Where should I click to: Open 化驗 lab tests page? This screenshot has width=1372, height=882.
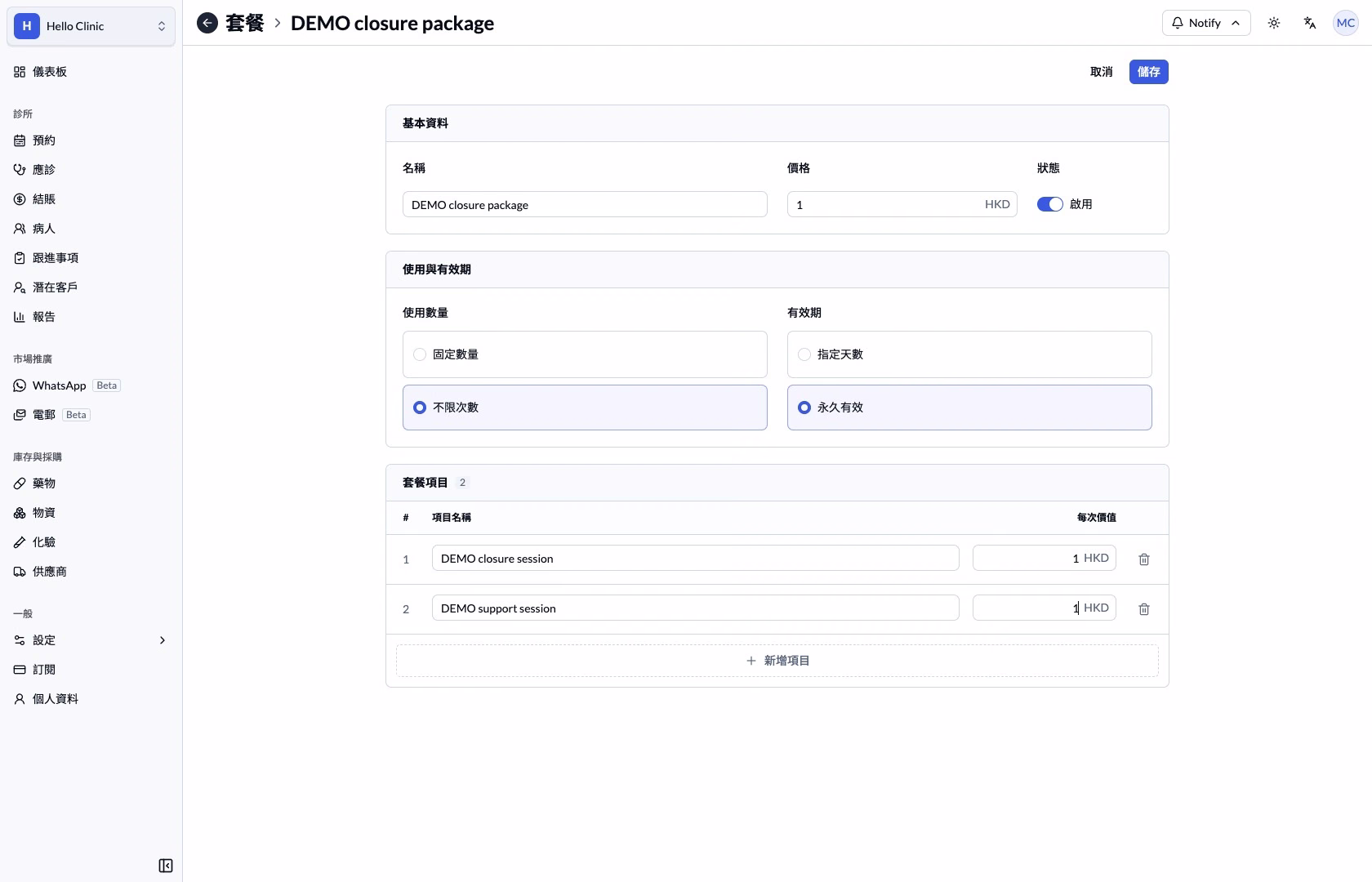(91, 542)
